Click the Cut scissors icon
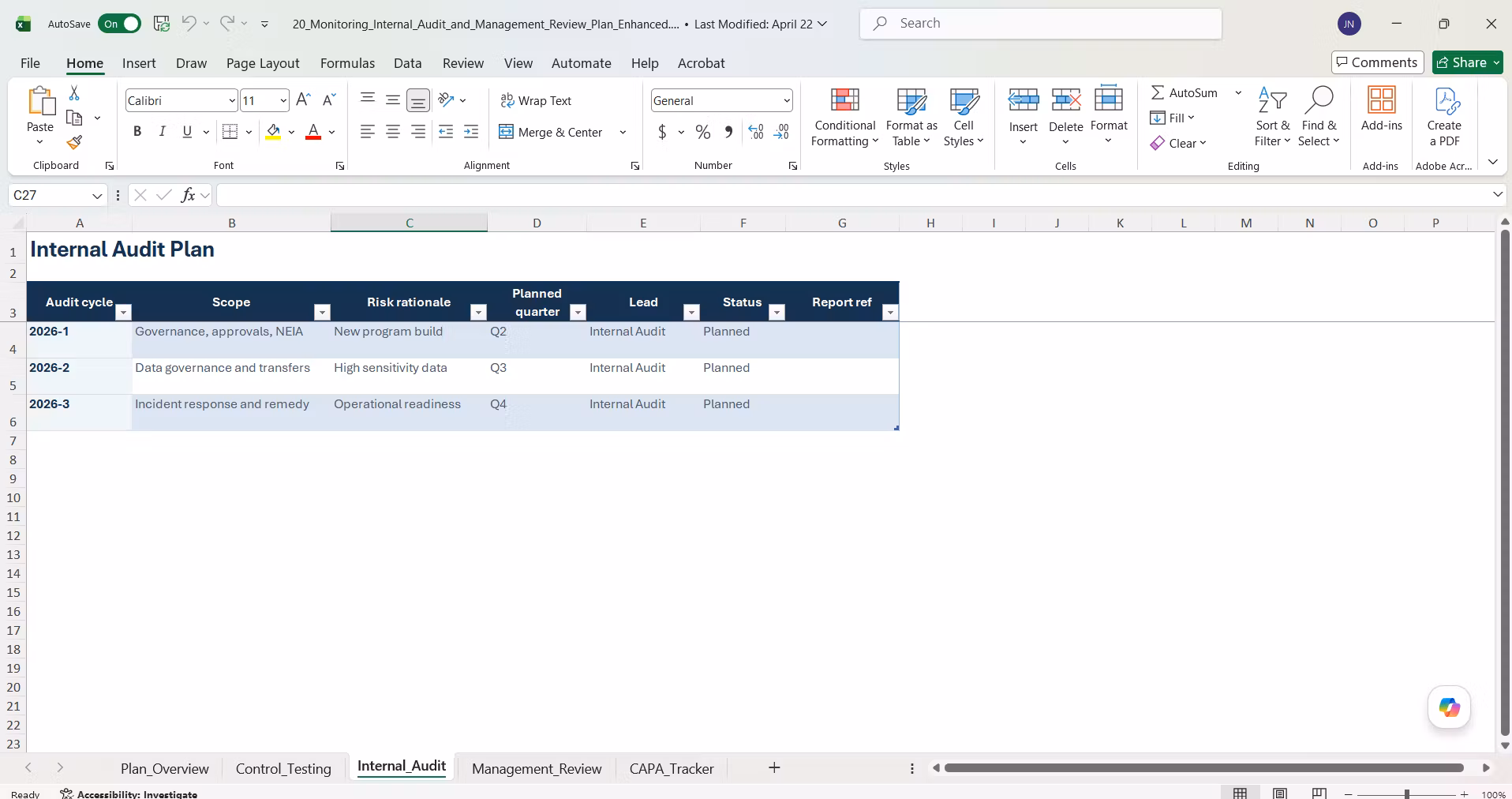This screenshot has height=799, width=1512. (74, 93)
